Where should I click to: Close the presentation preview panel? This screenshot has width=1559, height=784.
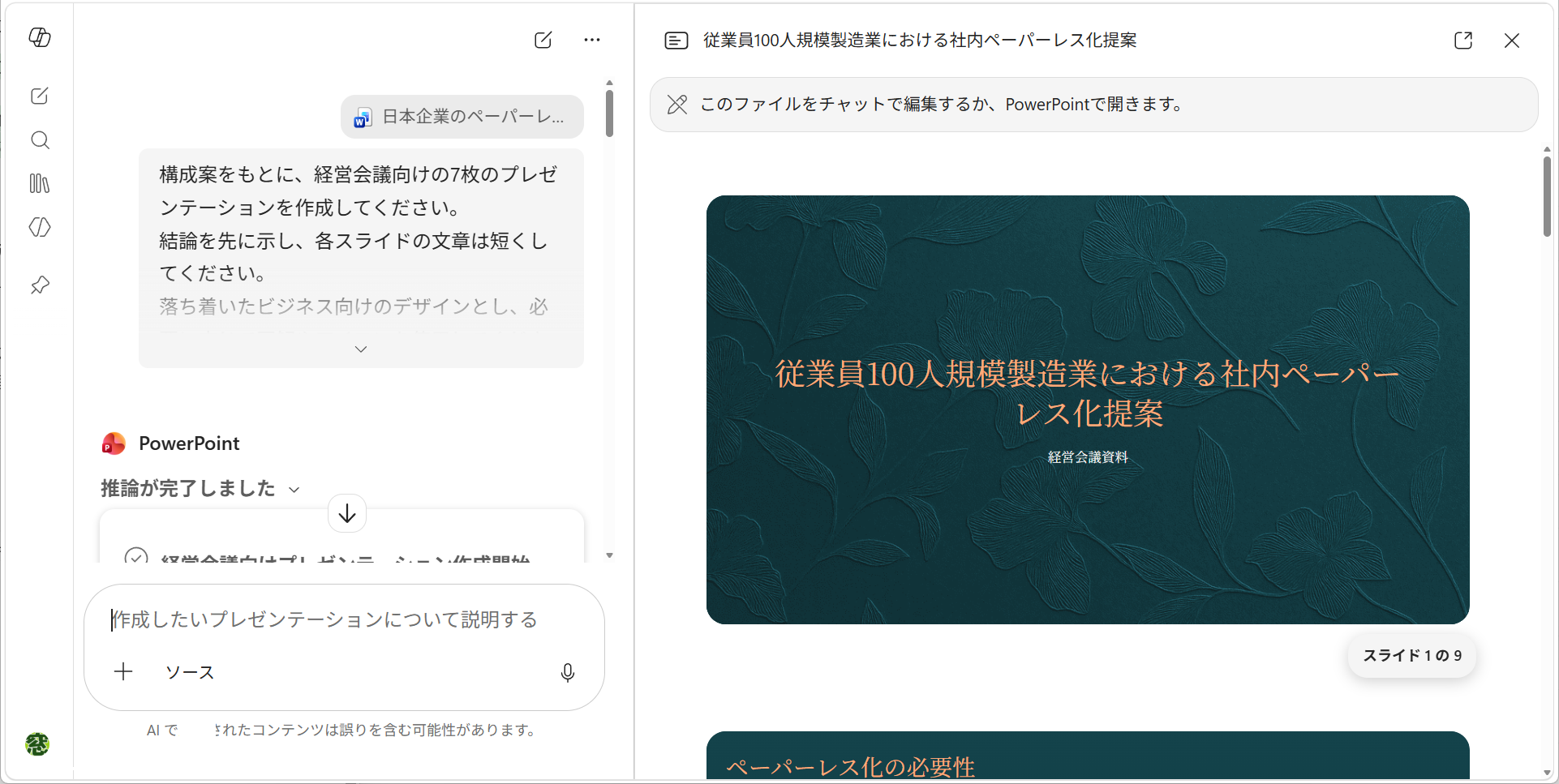tap(1512, 41)
